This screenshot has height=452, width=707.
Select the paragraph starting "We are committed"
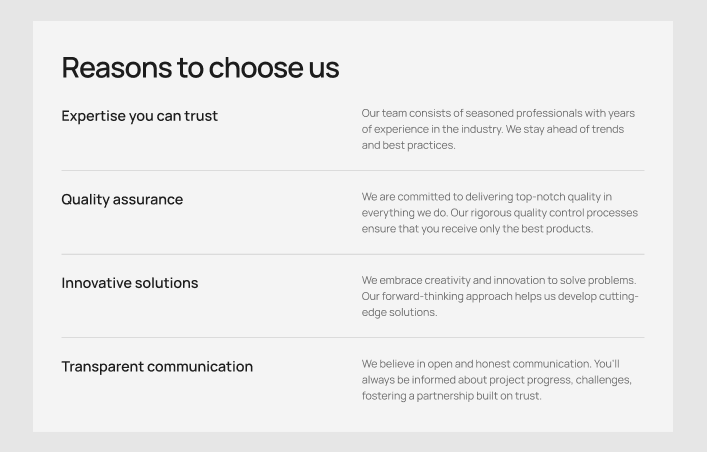[x=499, y=213]
